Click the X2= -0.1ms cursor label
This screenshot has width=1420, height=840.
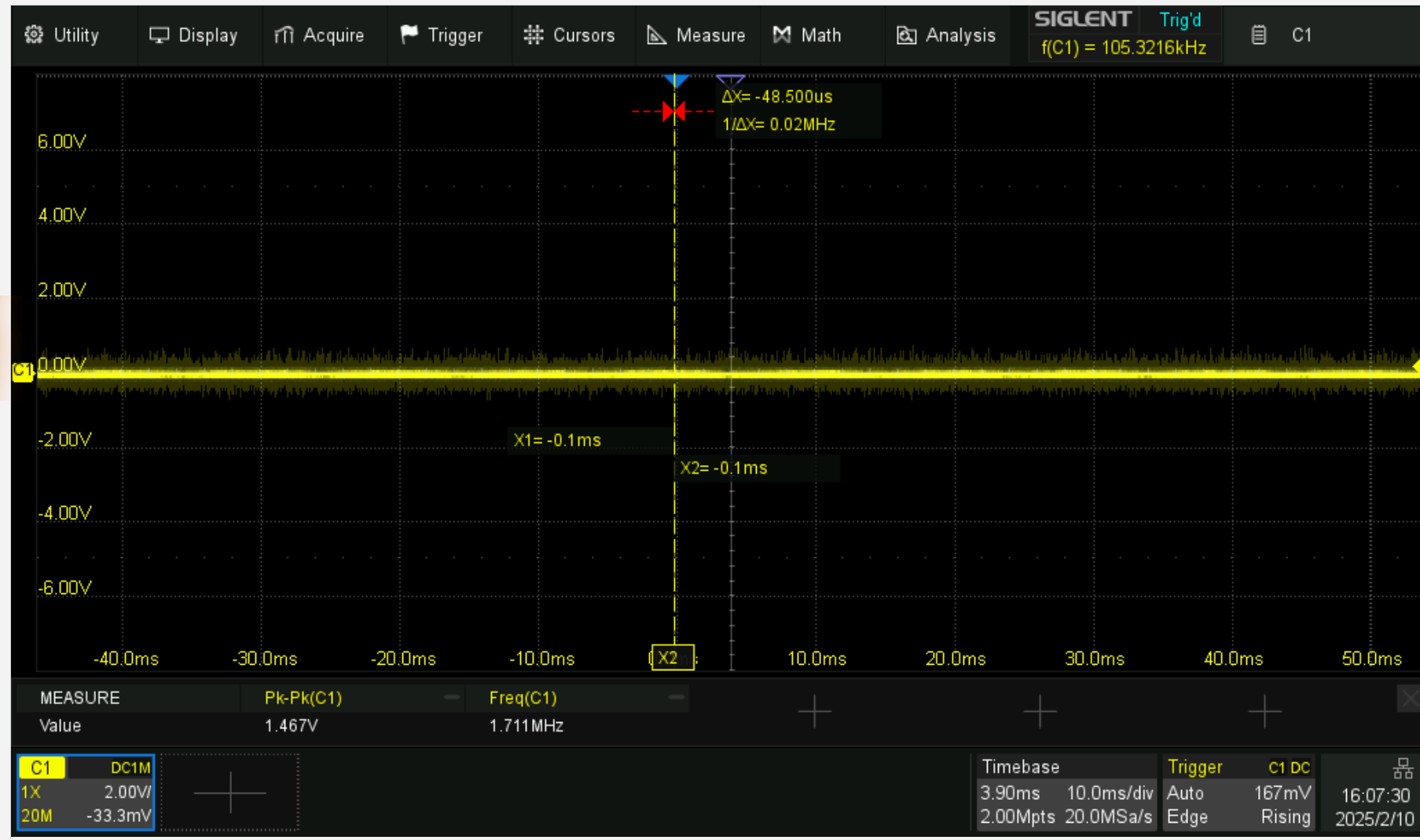tap(724, 468)
